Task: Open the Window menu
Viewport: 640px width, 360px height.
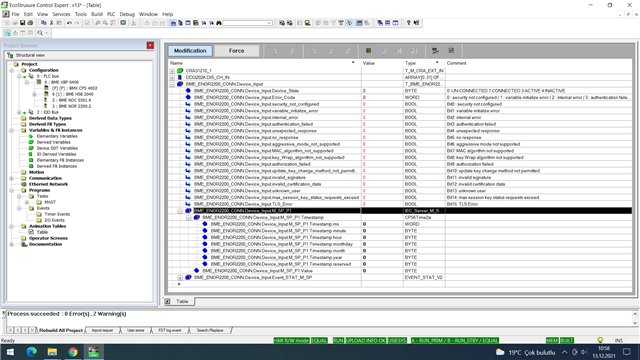Action: click(148, 14)
